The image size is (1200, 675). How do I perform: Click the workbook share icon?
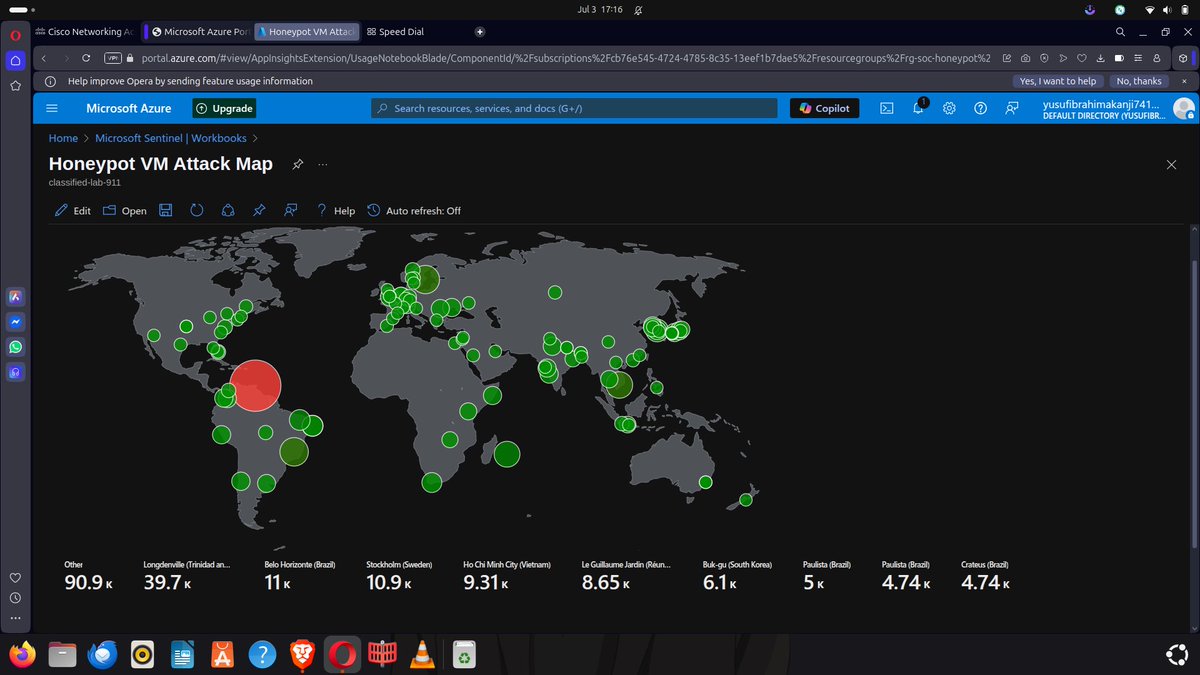click(228, 210)
